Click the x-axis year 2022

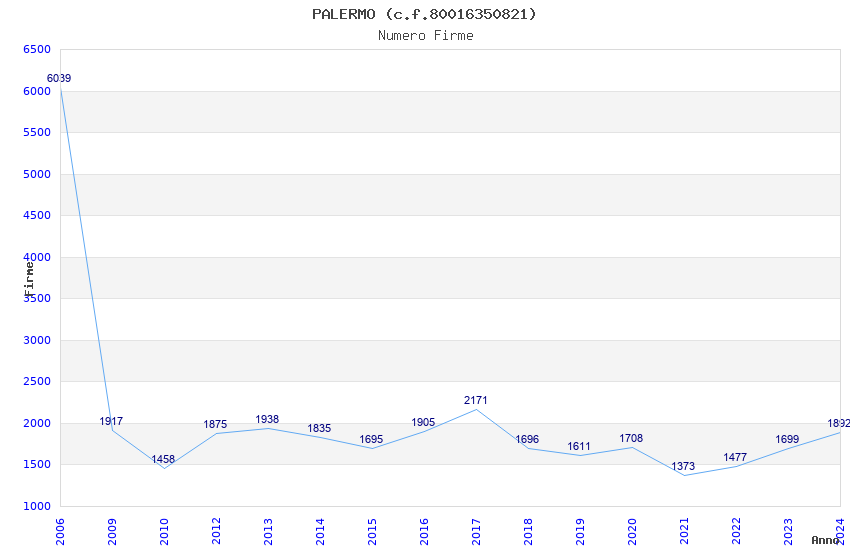point(737,532)
